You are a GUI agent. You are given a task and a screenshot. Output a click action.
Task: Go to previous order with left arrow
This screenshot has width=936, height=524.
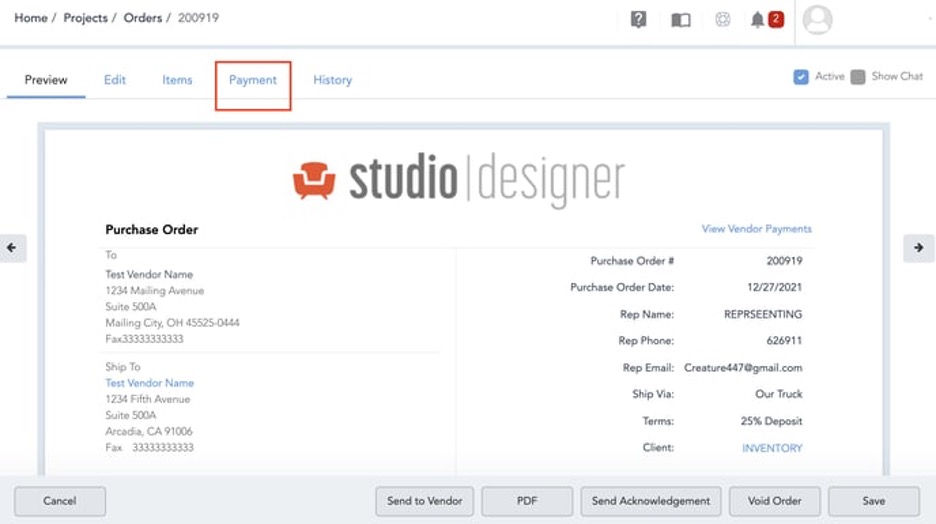12,248
